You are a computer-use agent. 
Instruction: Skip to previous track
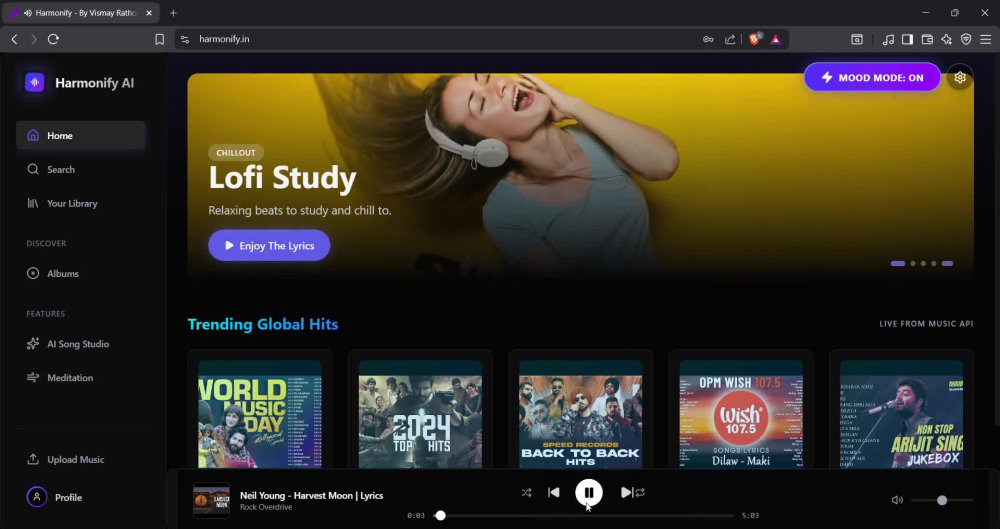click(x=554, y=492)
